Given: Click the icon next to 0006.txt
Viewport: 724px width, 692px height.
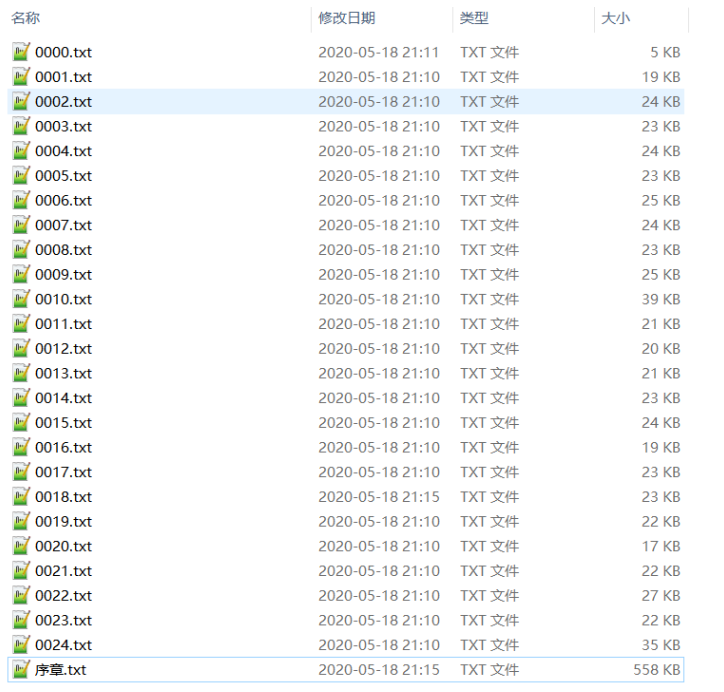Looking at the screenshot, I should 22,200.
